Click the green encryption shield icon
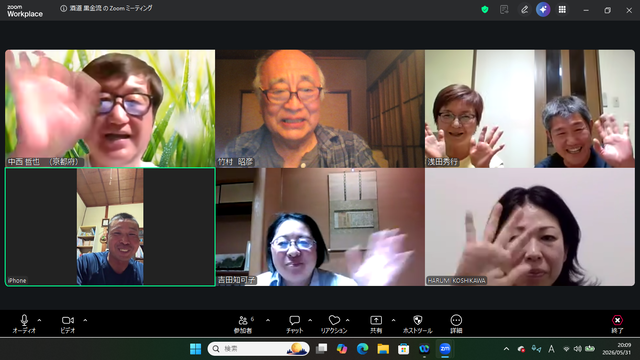The height and width of the screenshot is (360, 640). (485, 9)
